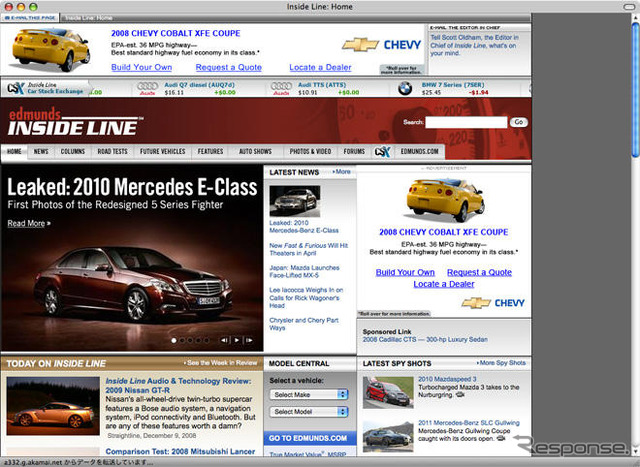The height and width of the screenshot is (467, 640).
Task: Click the BMW logo in the stock ticker
Action: click(x=405, y=88)
